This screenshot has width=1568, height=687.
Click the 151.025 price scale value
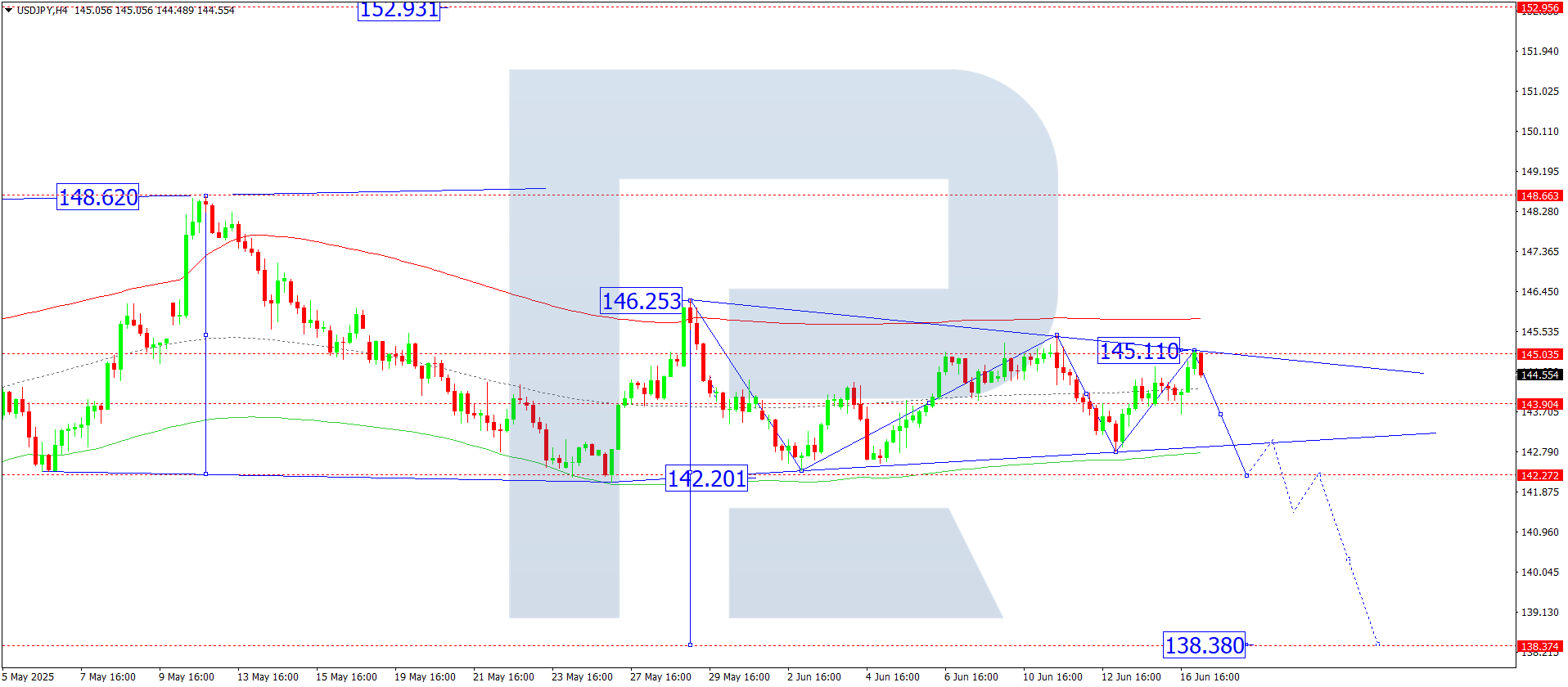(1540, 91)
